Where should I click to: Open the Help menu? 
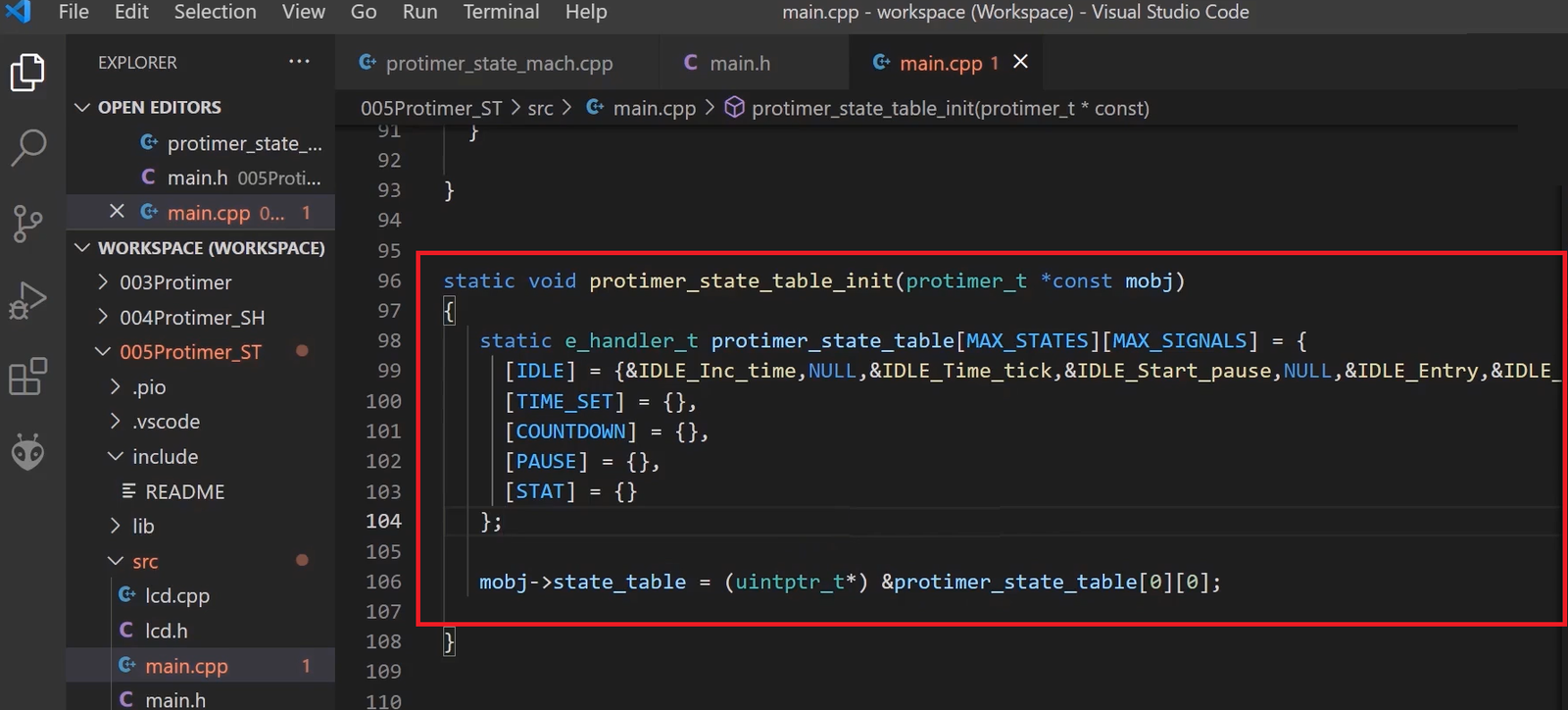pyautogui.click(x=586, y=12)
